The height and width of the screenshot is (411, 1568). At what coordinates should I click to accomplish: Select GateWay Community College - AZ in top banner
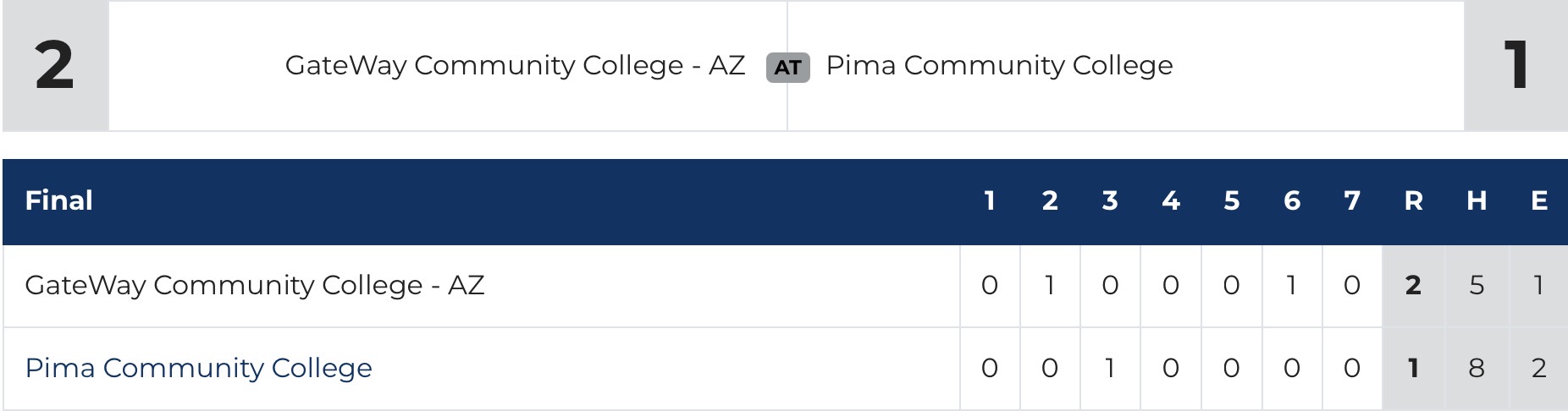point(515,65)
